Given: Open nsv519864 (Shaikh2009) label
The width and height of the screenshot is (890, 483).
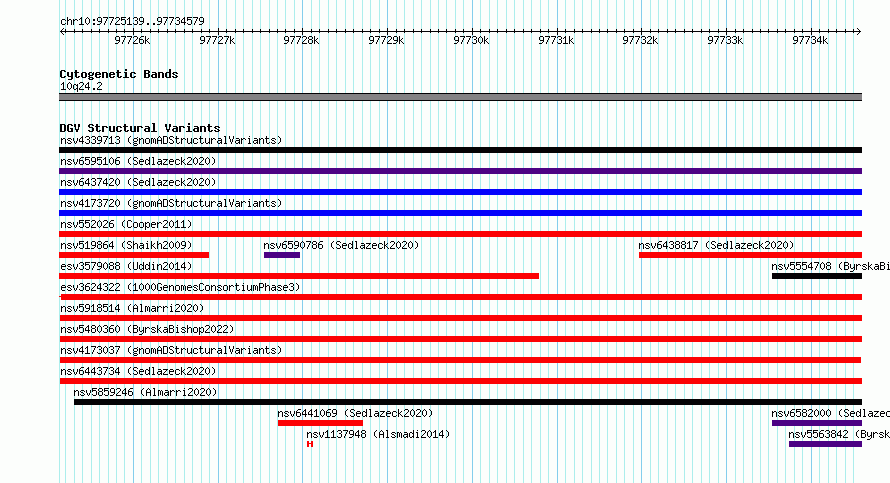Looking at the screenshot, I should [x=126, y=245].
